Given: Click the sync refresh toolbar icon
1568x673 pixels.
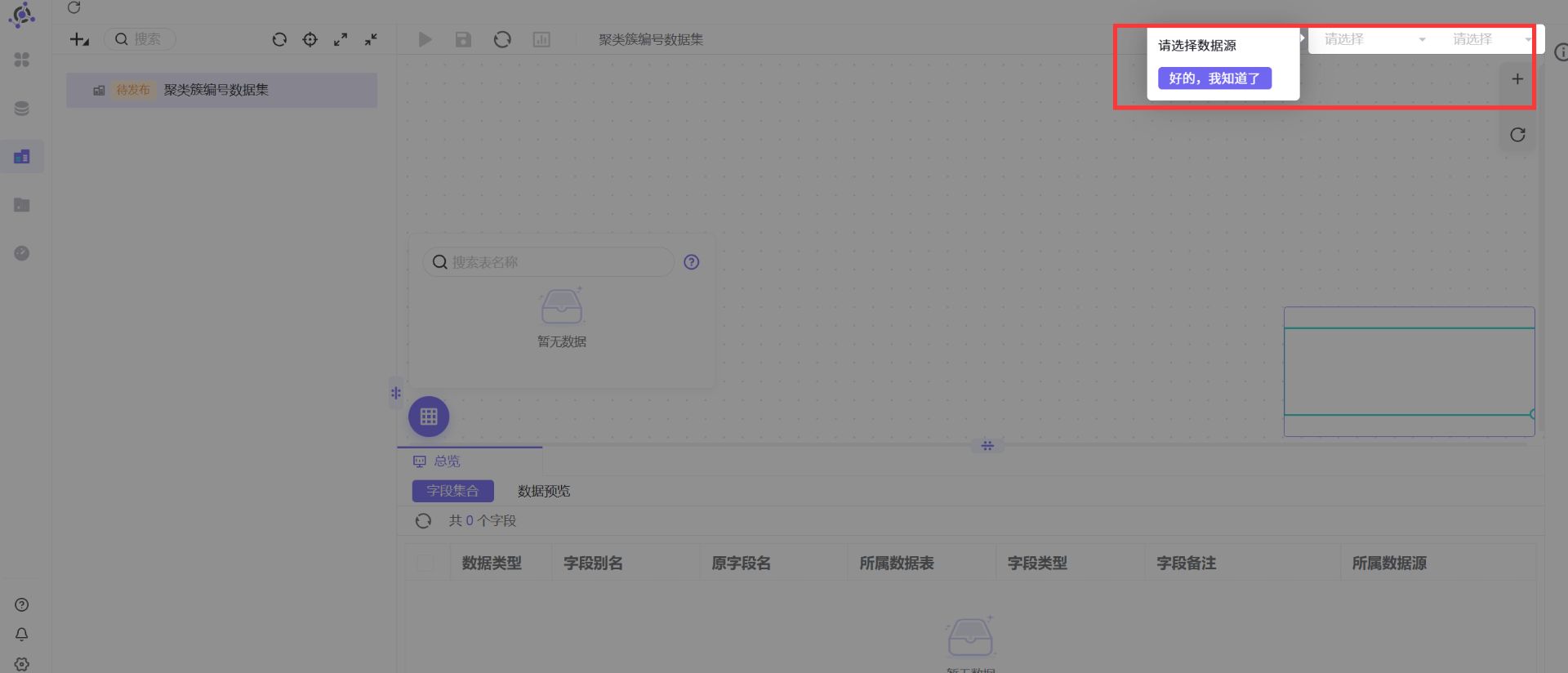Looking at the screenshot, I should coord(502,39).
